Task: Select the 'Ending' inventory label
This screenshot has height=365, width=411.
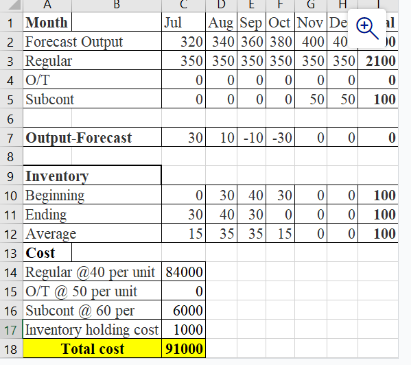Action: click(92, 214)
